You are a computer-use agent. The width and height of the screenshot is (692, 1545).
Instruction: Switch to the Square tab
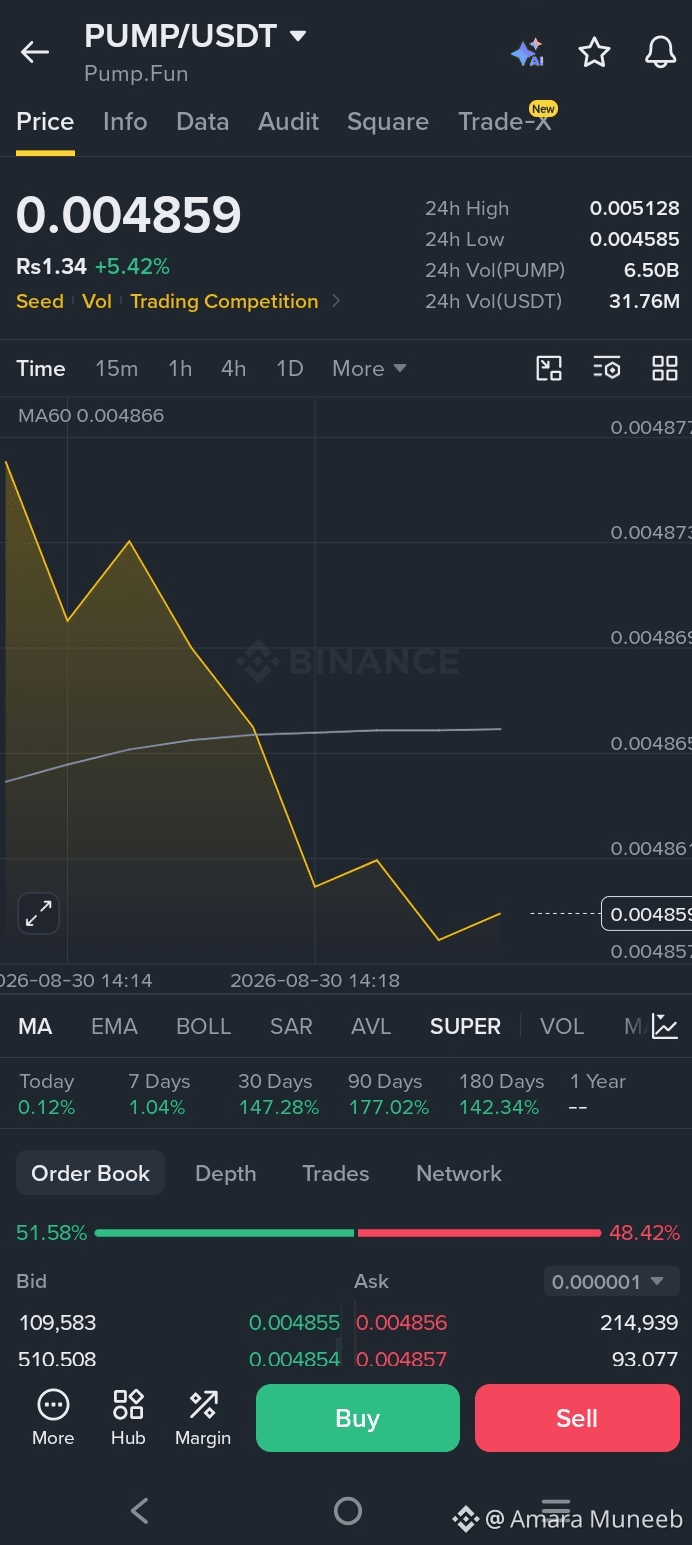tap(388, 122)
